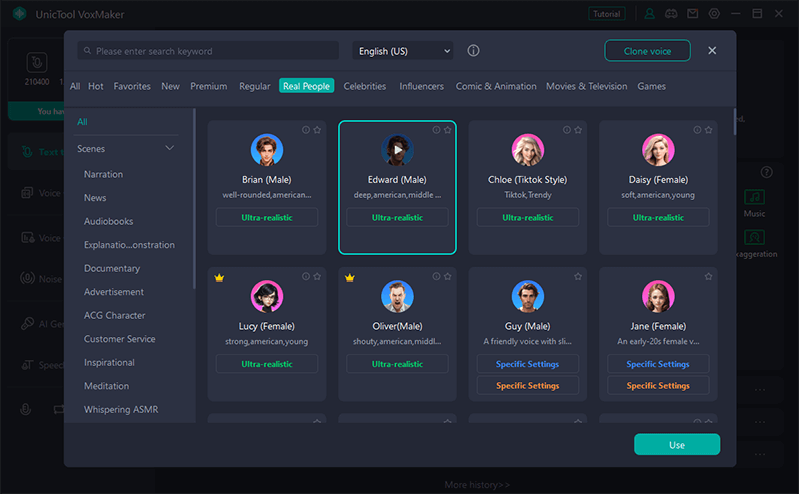Open info icon on Lucy (Female) card
The height and width of the screenshot is (494, 799).
point(306,276)
